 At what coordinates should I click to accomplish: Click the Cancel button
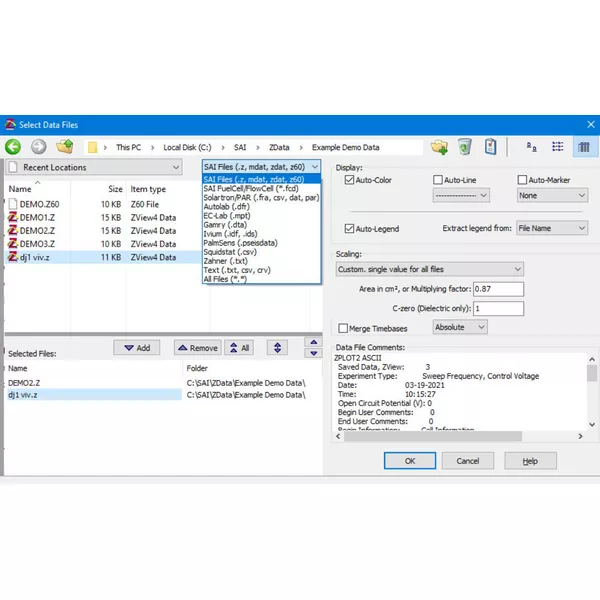pos(468,461)
